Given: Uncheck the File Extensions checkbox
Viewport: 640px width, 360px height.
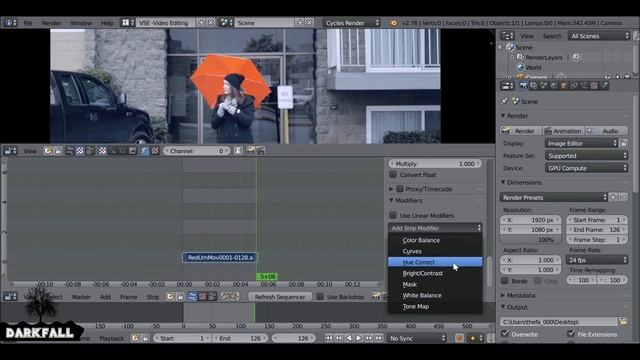Looking at the screenshot, I should [571, 334].
